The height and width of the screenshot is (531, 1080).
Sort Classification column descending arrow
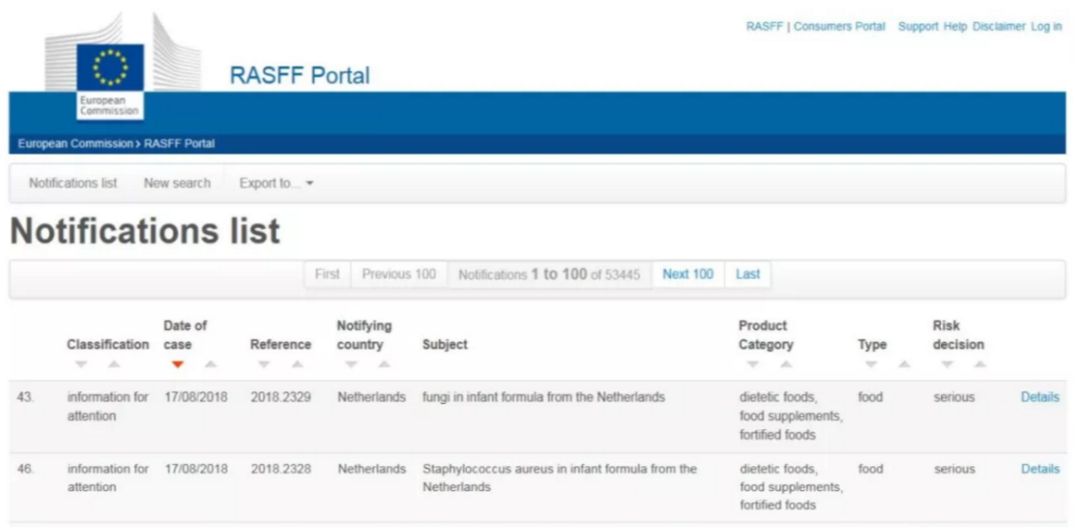pos(82,364)
